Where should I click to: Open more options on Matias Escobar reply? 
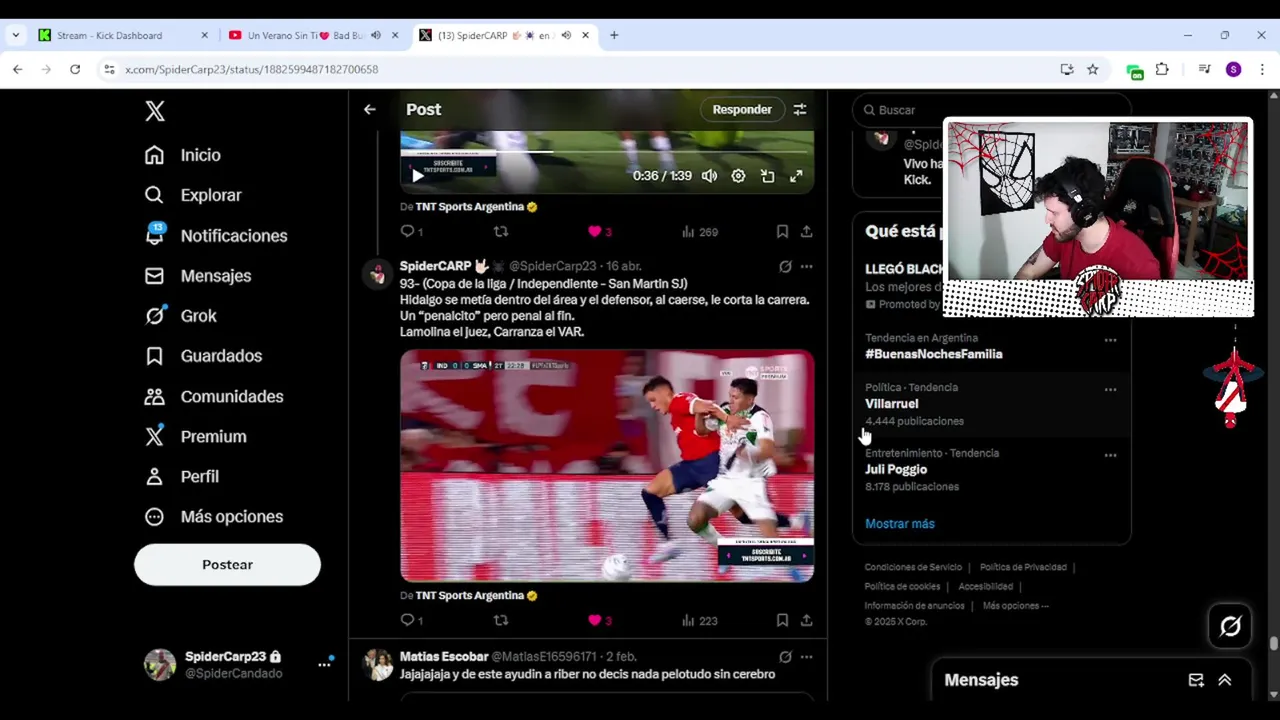pyautogui.click(x=806, y=657)
